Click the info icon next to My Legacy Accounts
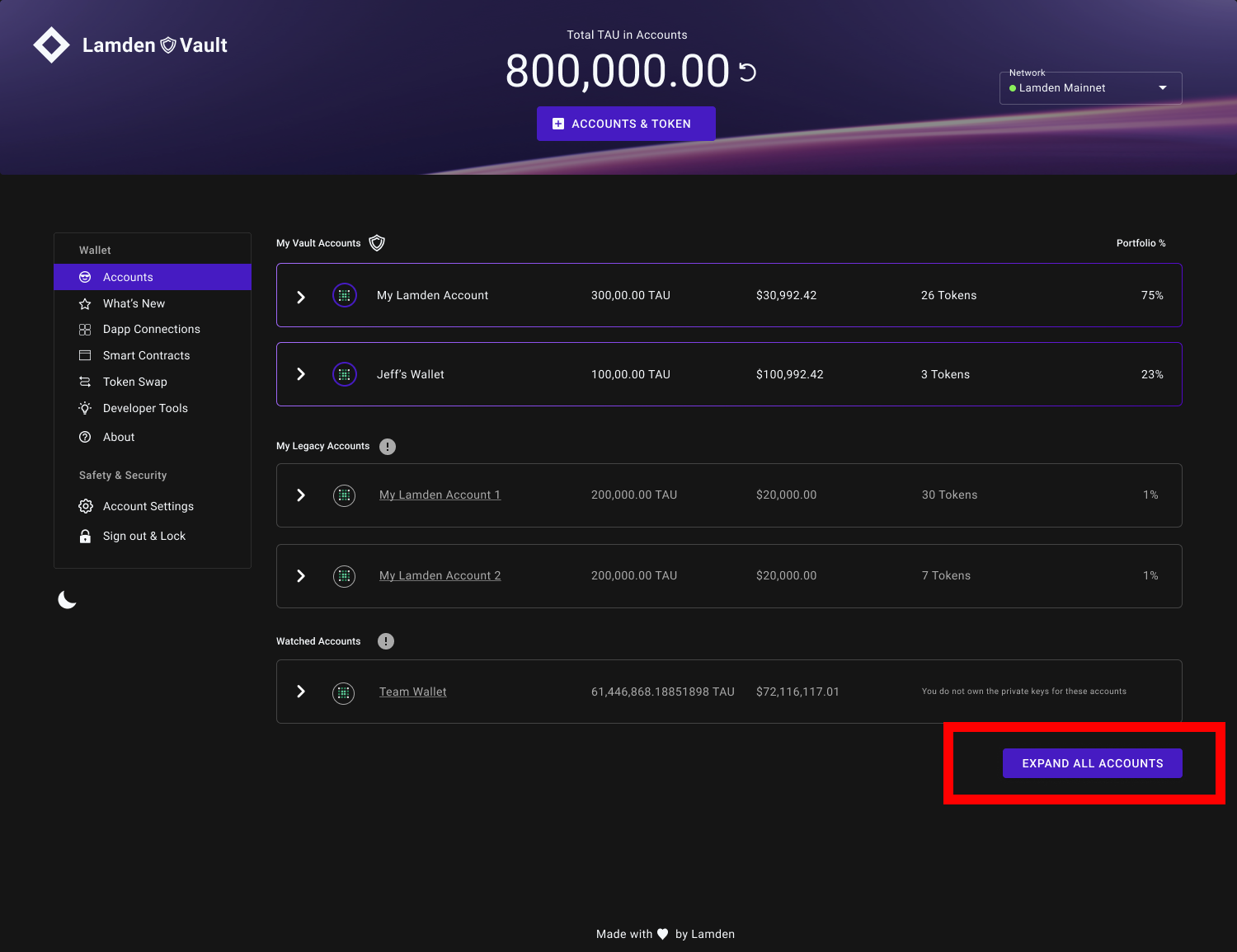This screenshot has width=1237, height=952. click(x=388, y=447)
